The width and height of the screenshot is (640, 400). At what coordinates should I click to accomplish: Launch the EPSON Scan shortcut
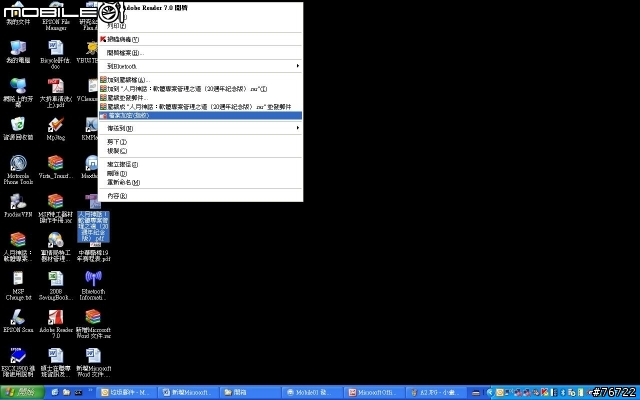(x=18, y=321)
